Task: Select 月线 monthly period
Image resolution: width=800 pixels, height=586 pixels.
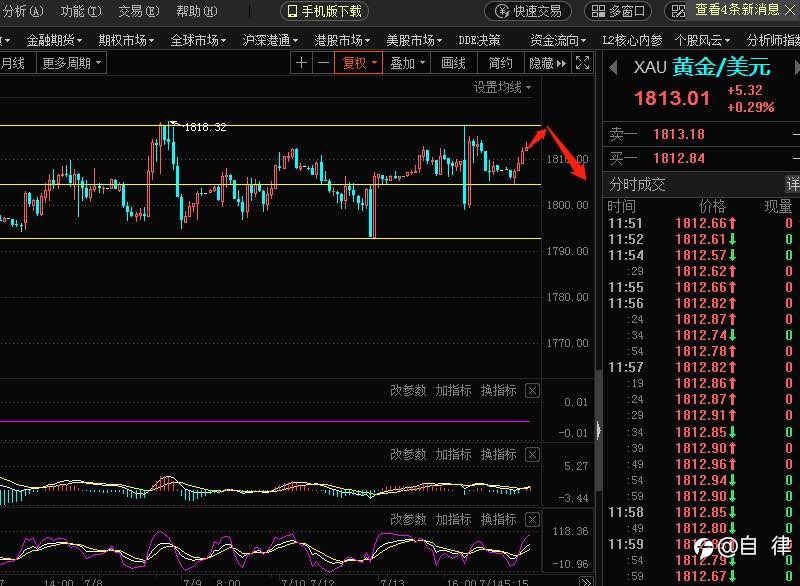Action: tap(13, 63)
